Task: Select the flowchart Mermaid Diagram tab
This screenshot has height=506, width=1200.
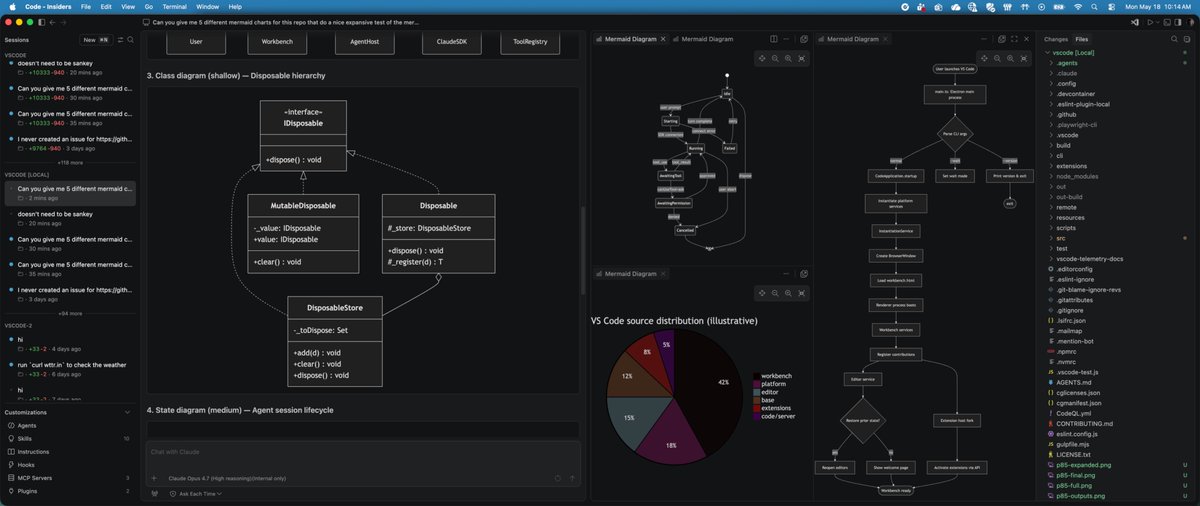Action: tap(852, 39)
